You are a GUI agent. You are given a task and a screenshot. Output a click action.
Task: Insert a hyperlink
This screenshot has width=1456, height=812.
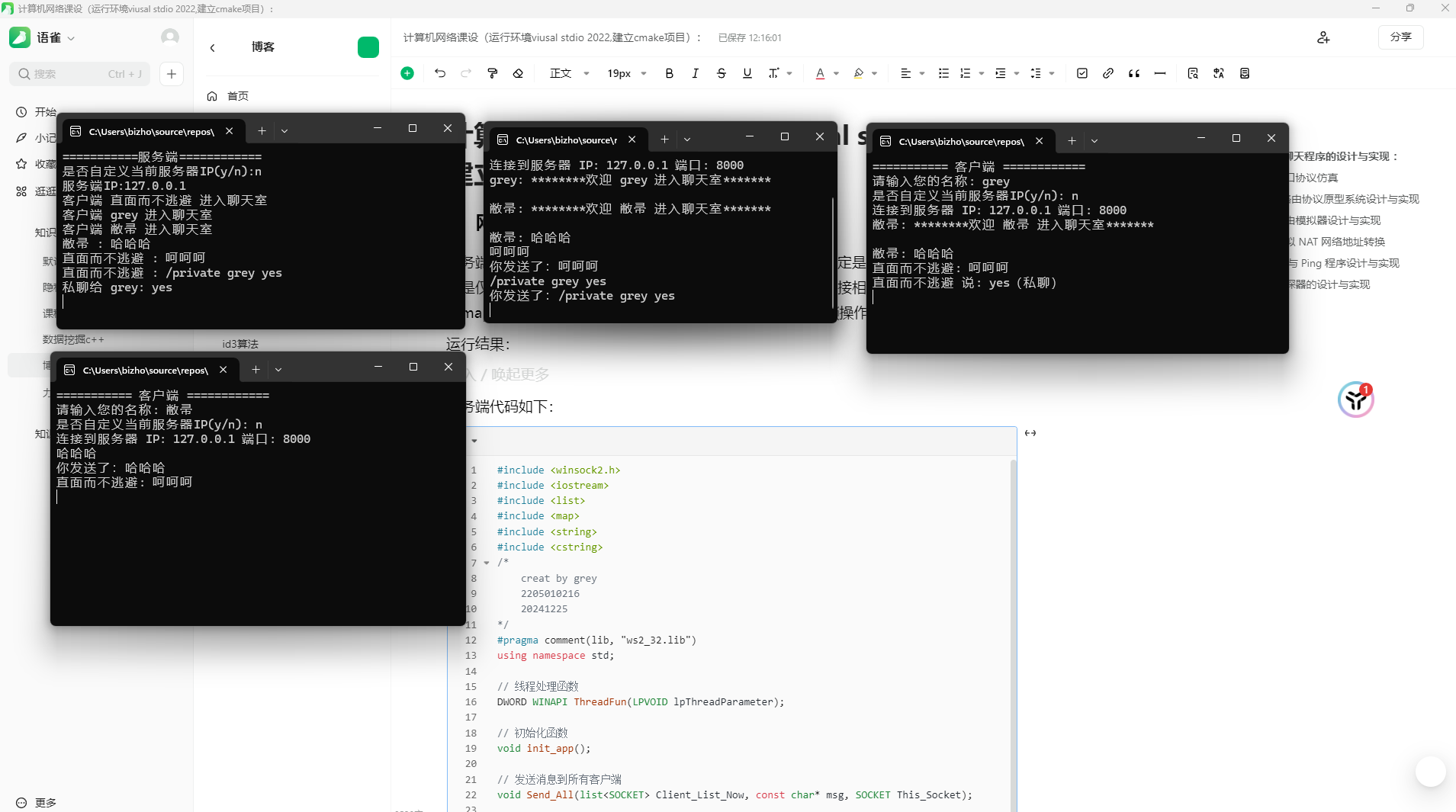point(1107,73)
